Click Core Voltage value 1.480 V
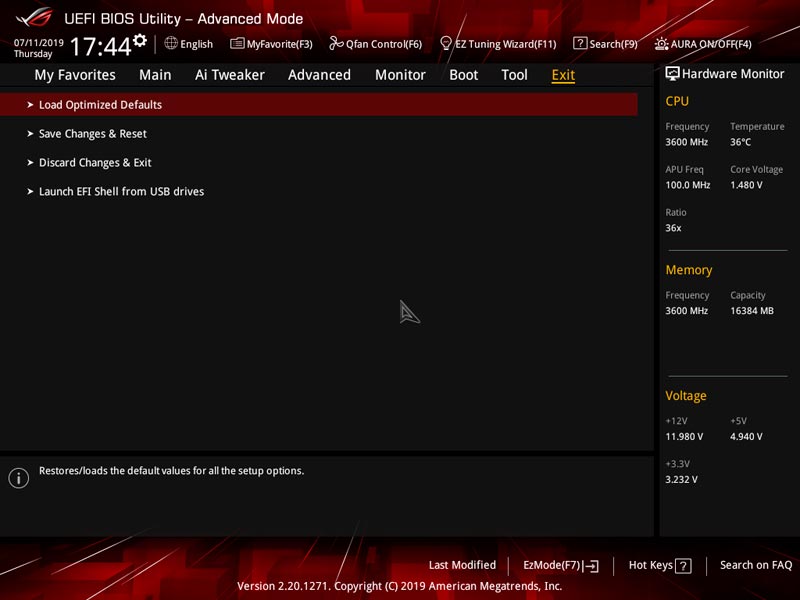The image size is (800, 600). point(746,185)
